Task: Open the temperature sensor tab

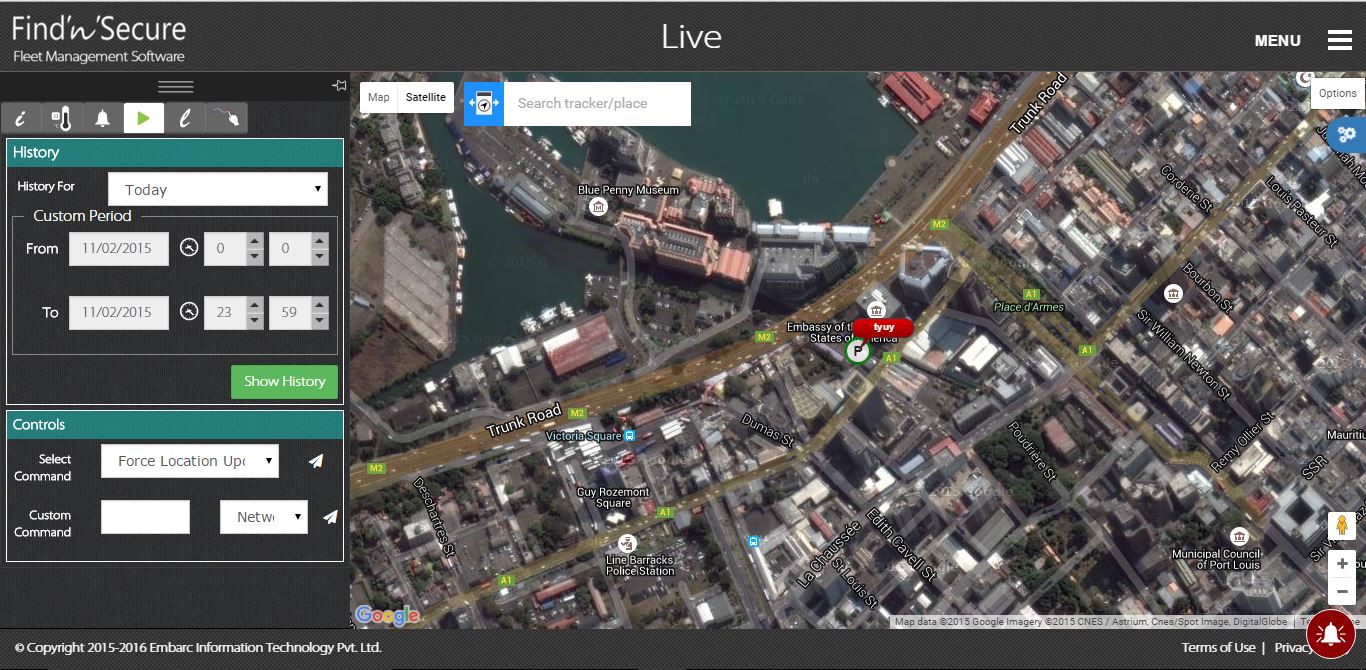Action: [x=62, y=118]
